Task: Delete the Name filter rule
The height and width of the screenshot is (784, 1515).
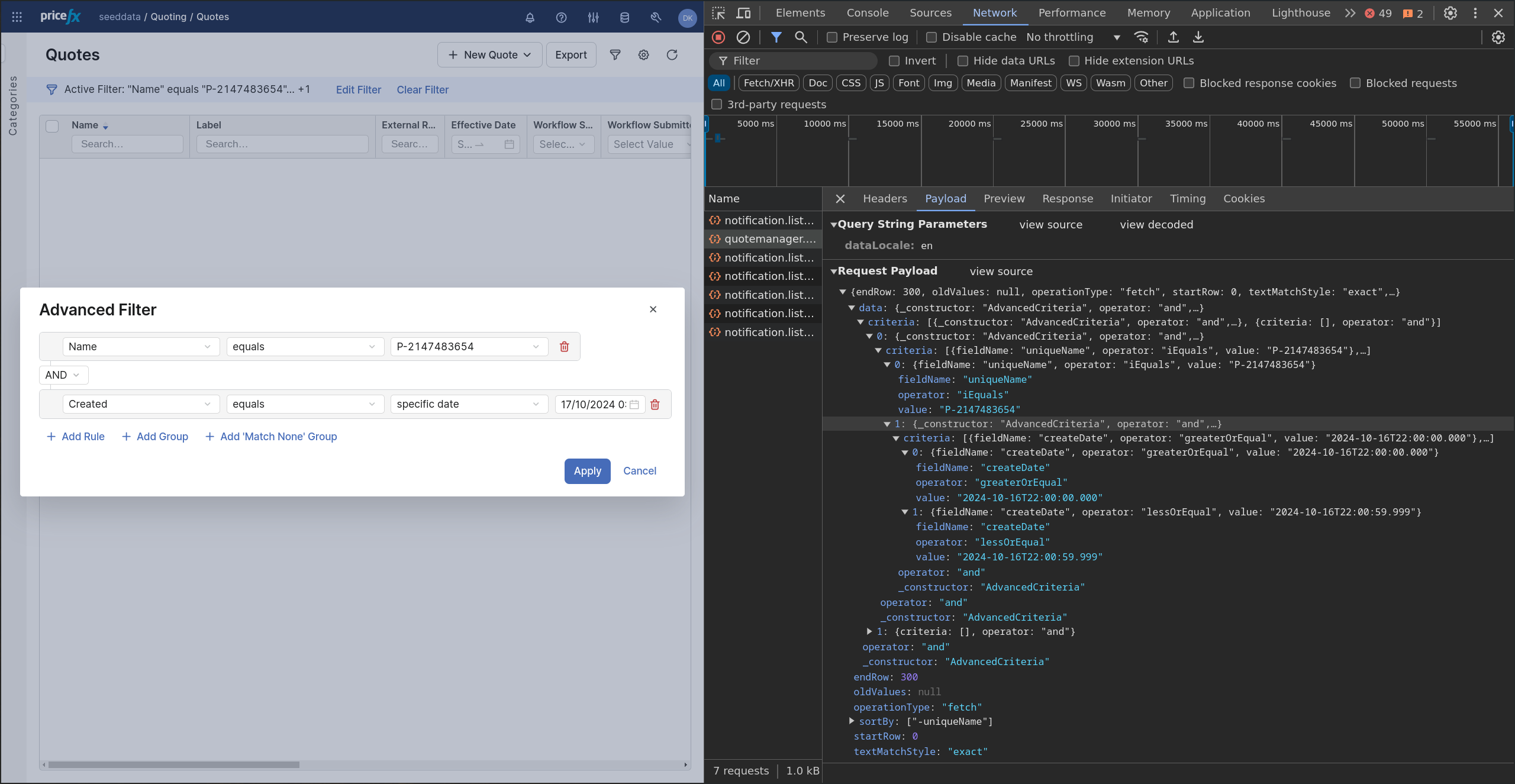Action: 564,347
